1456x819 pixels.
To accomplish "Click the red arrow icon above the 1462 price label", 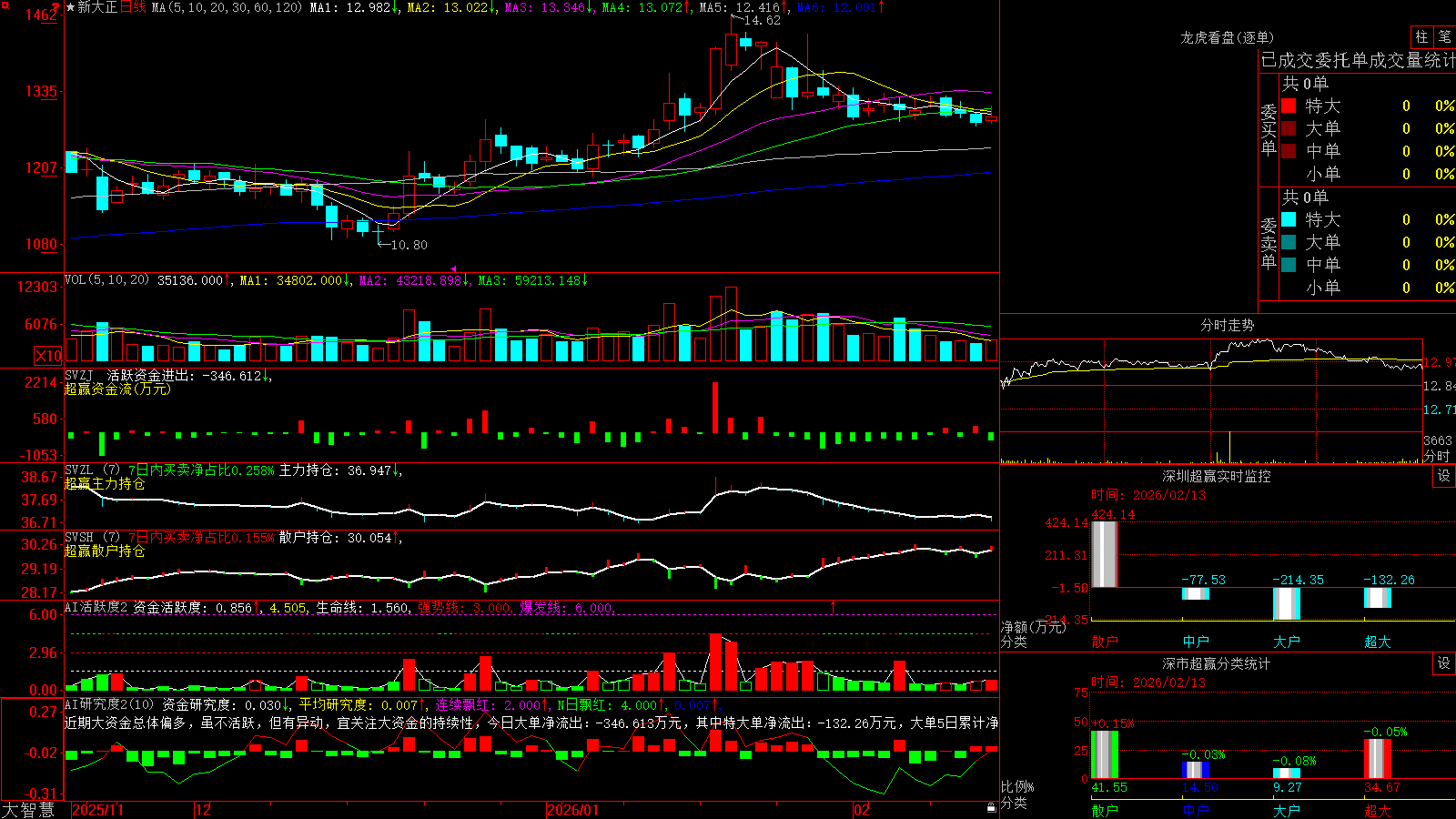I will [x=56, y=7].
